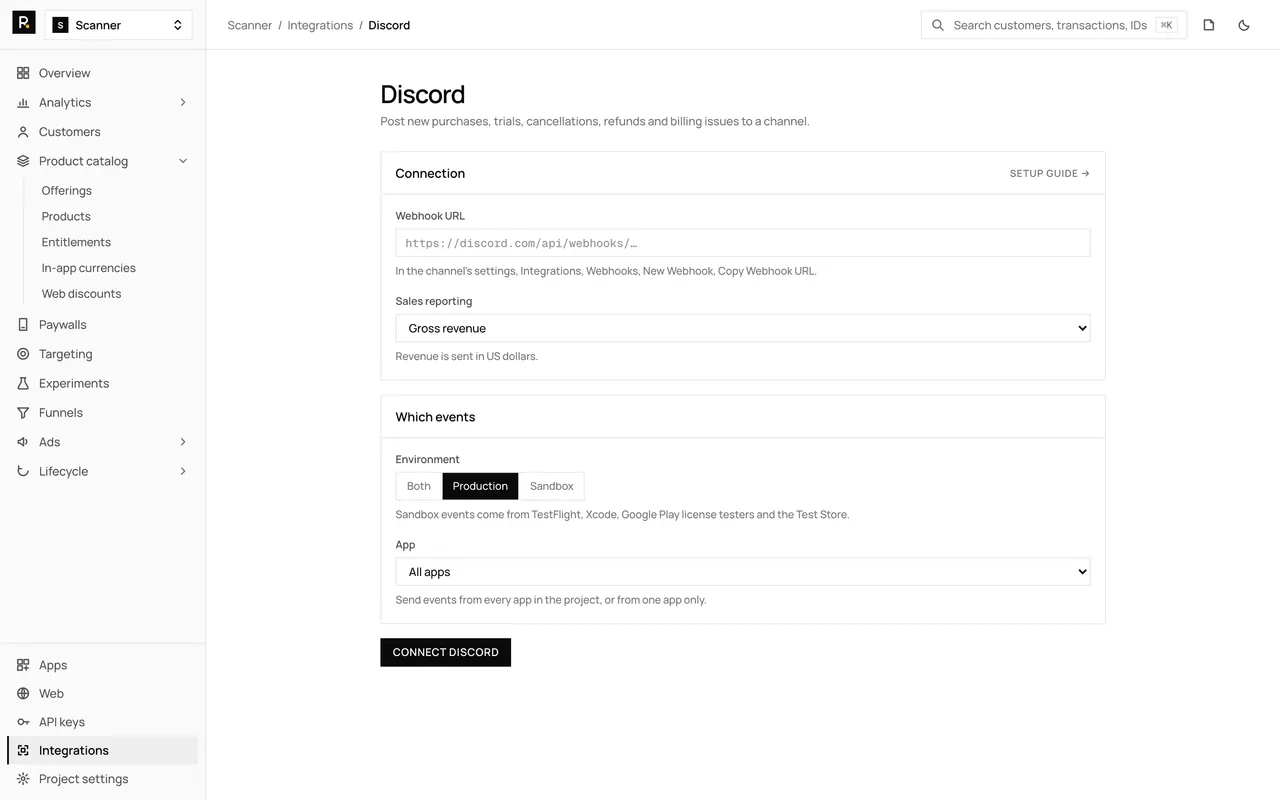Select Integrations in the sidebar
Screen dimensions: 1280x800
click(103, 750)
